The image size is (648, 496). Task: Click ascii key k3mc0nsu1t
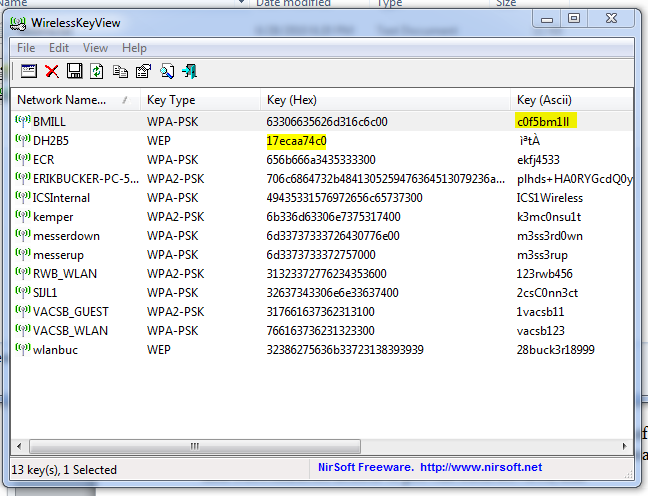[549, 217]
